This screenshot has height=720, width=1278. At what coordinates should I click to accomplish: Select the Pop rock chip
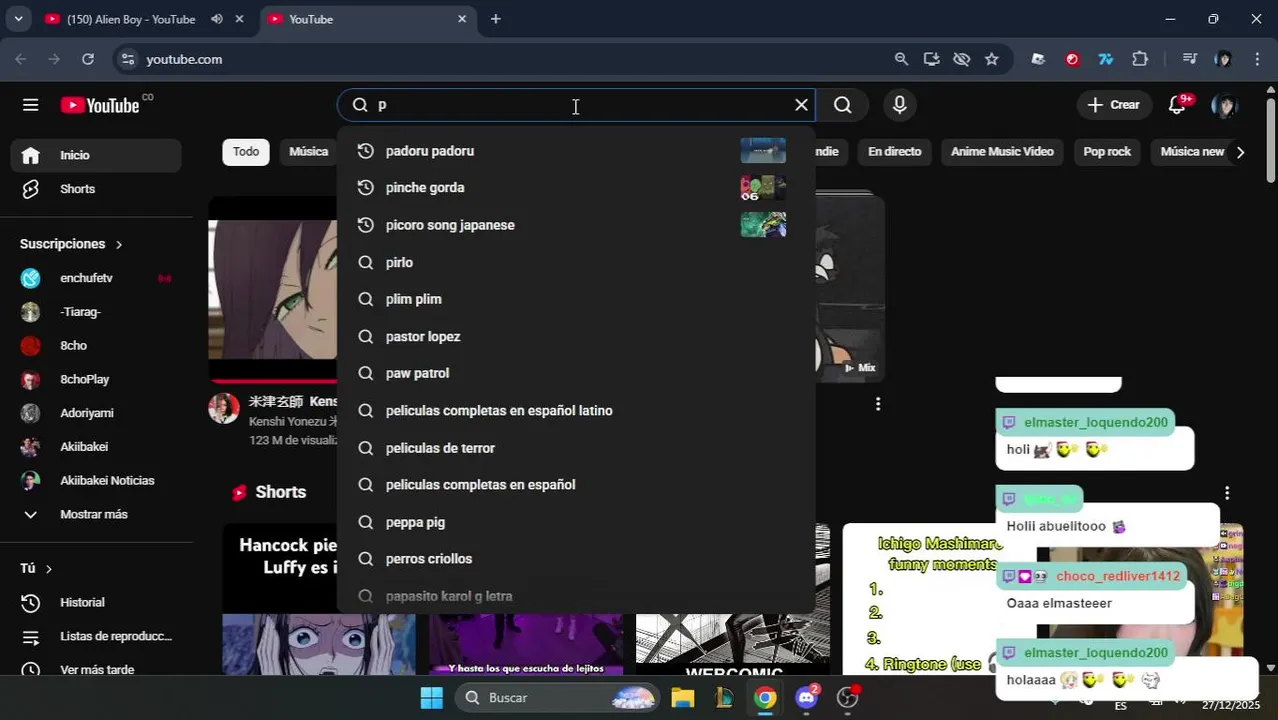(x=1107, y=152)
